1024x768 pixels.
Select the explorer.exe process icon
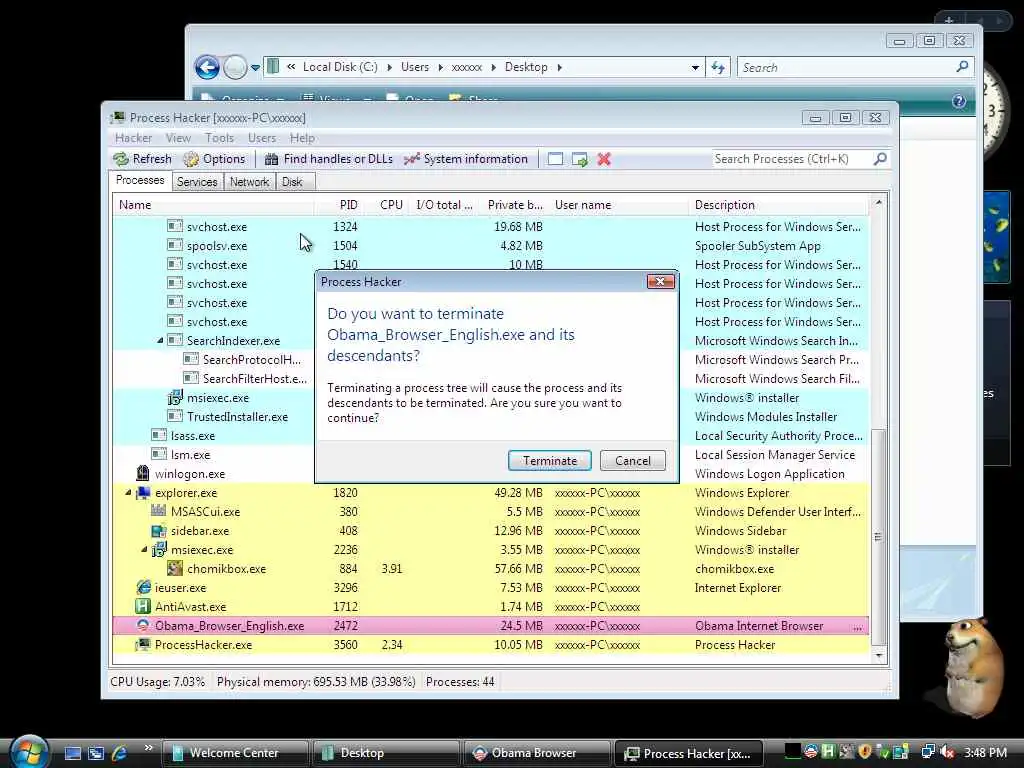pos(142,492)
